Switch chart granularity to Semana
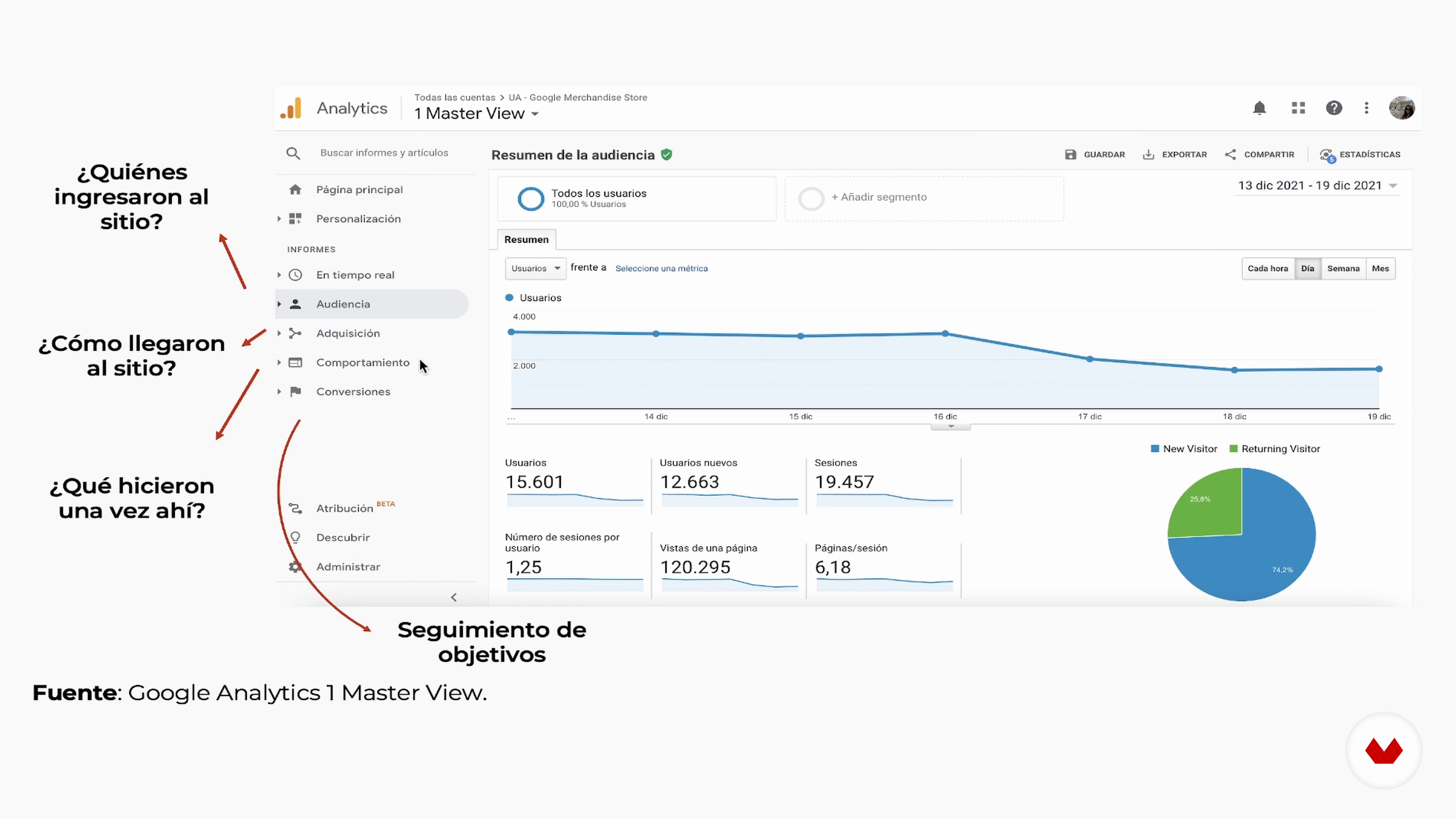This screenshot has height=819, width=1456. point(1343,268)
